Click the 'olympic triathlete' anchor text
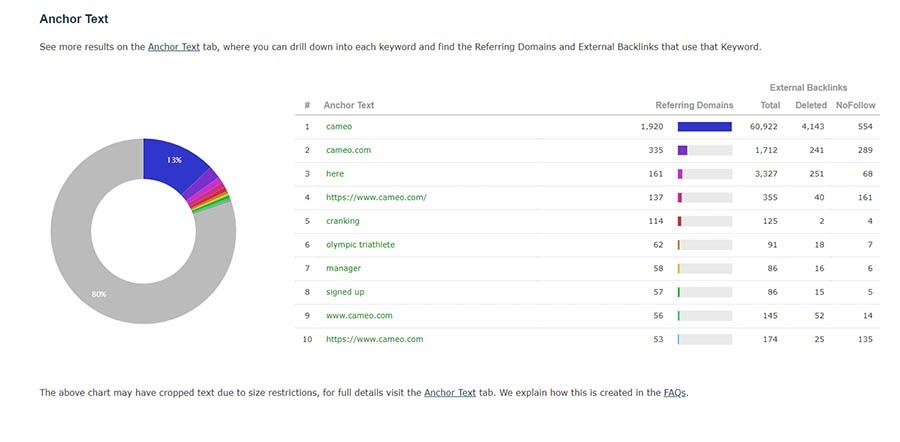900x442 pixels. 360,245
